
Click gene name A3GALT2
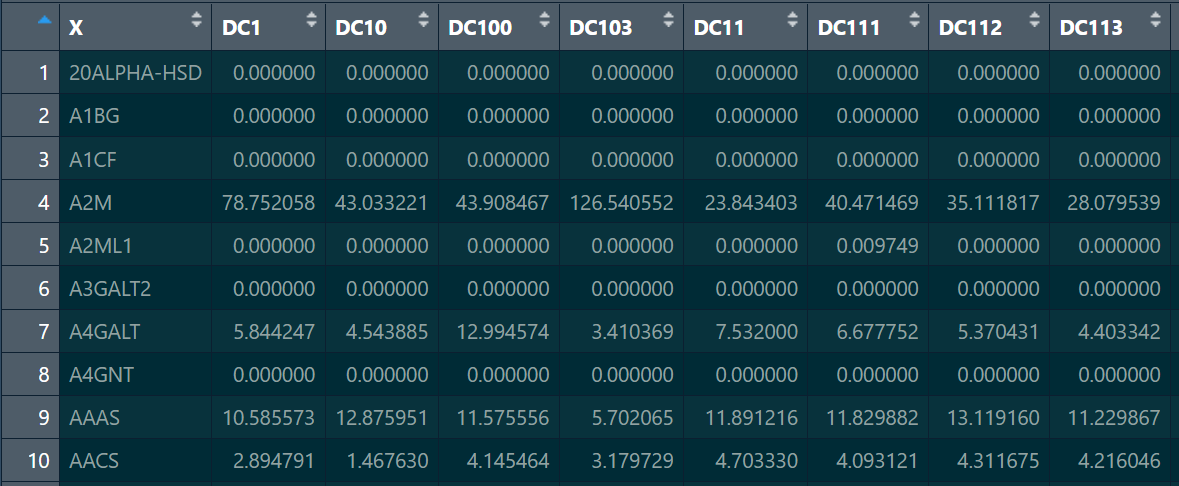point(110,289)
